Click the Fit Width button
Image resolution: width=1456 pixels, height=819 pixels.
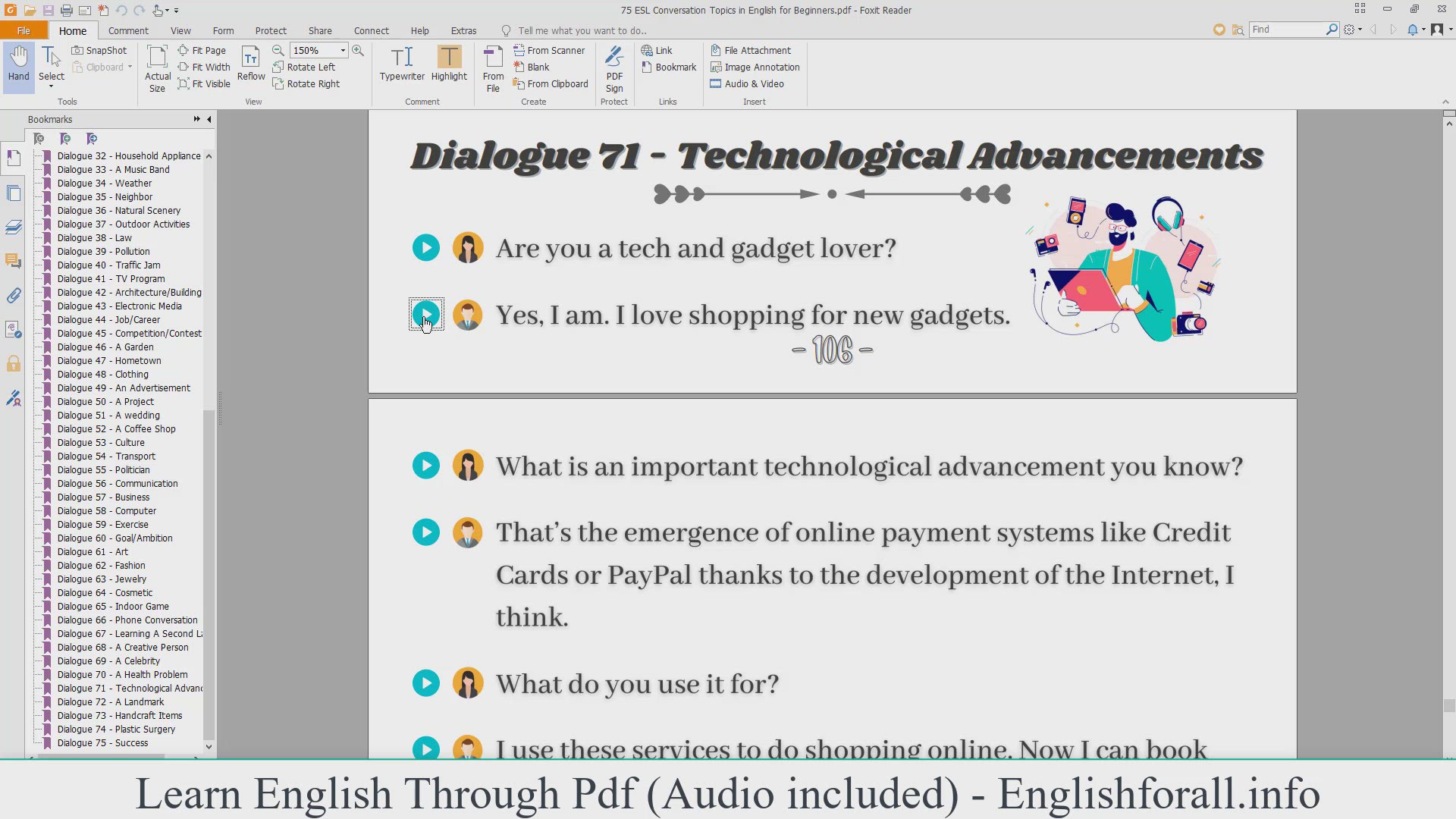coord(204,67)
